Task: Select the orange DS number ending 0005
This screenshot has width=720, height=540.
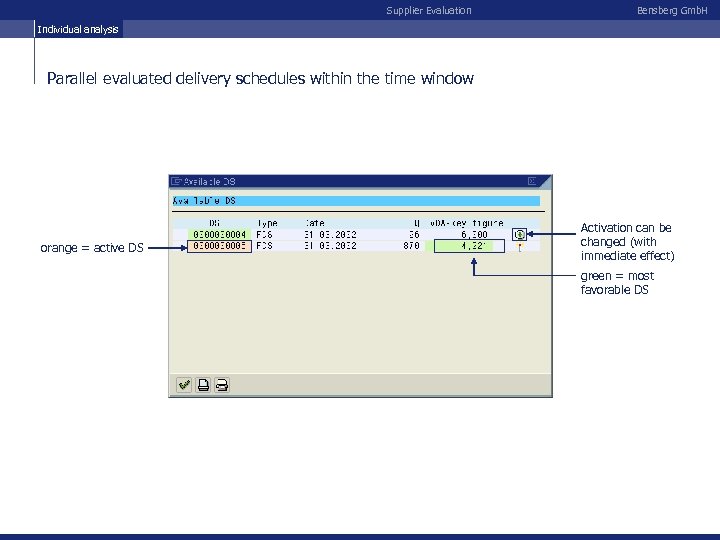Action: point(219,247)
